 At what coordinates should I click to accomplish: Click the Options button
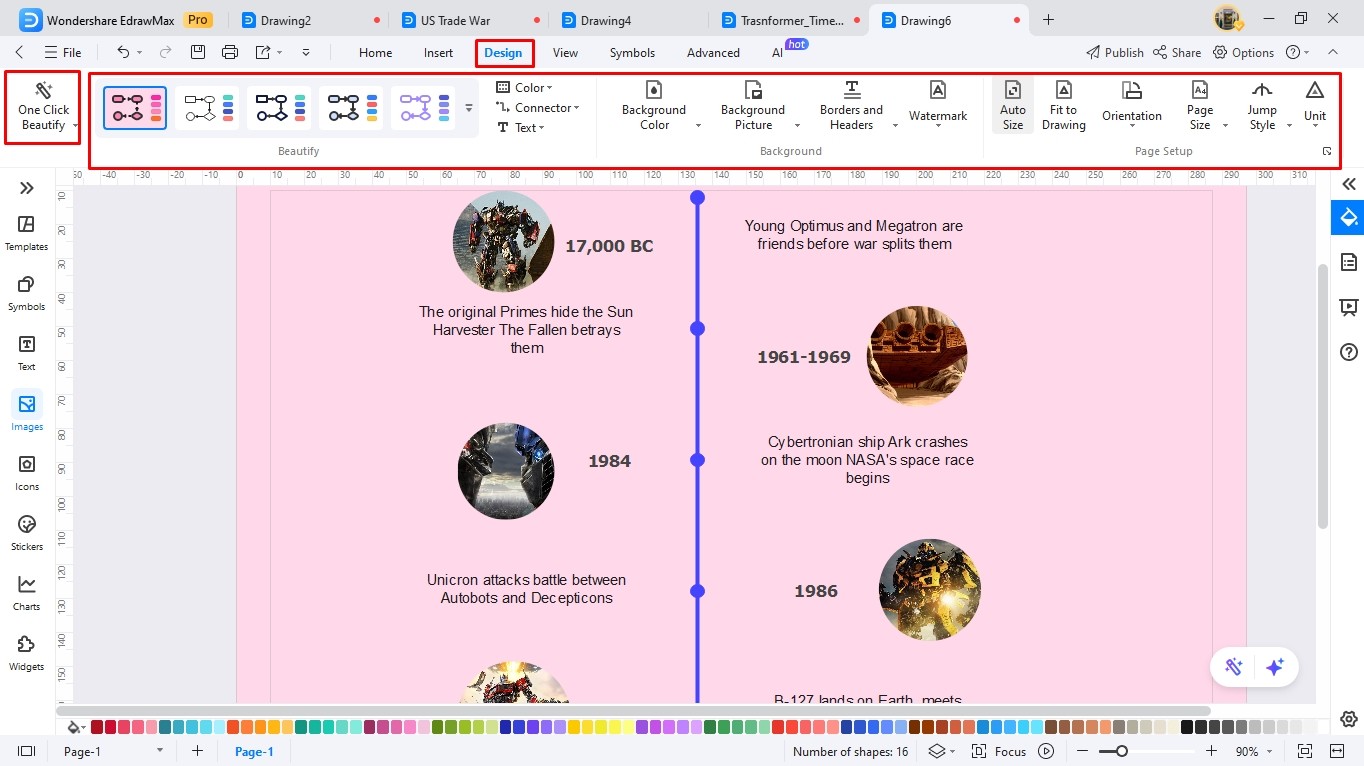click(1244, 52)
